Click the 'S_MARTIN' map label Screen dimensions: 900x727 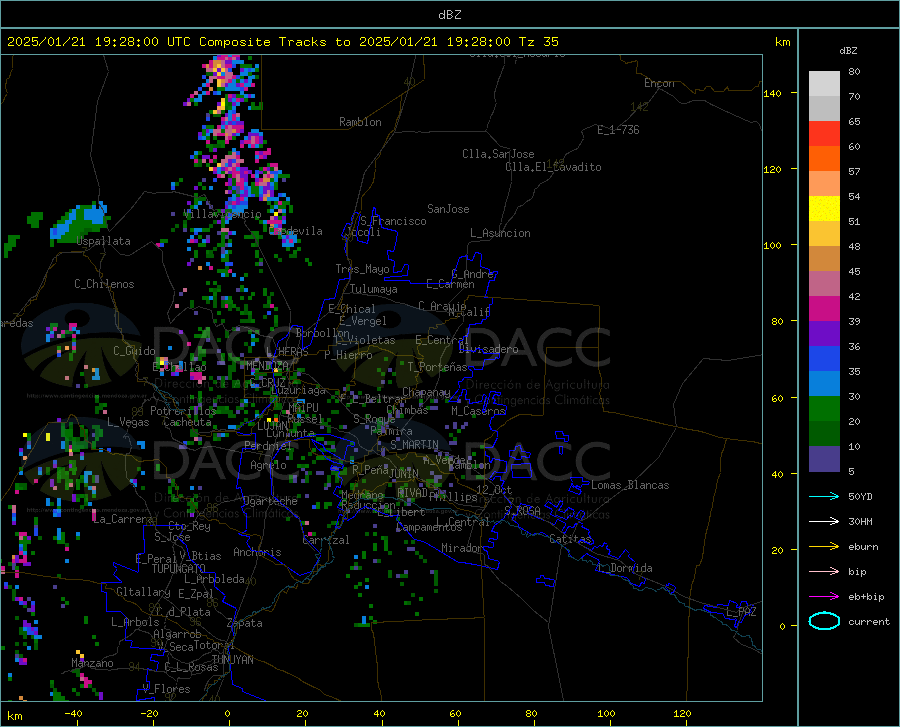[x=414, y=445]
